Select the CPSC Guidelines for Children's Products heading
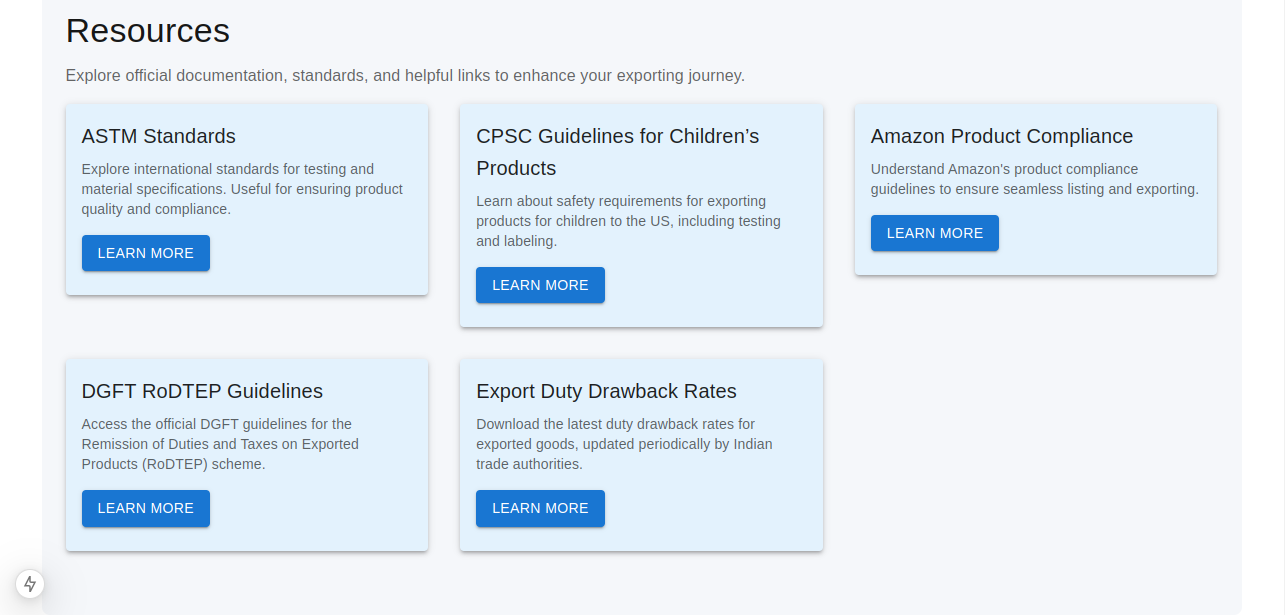 point(616,152)
